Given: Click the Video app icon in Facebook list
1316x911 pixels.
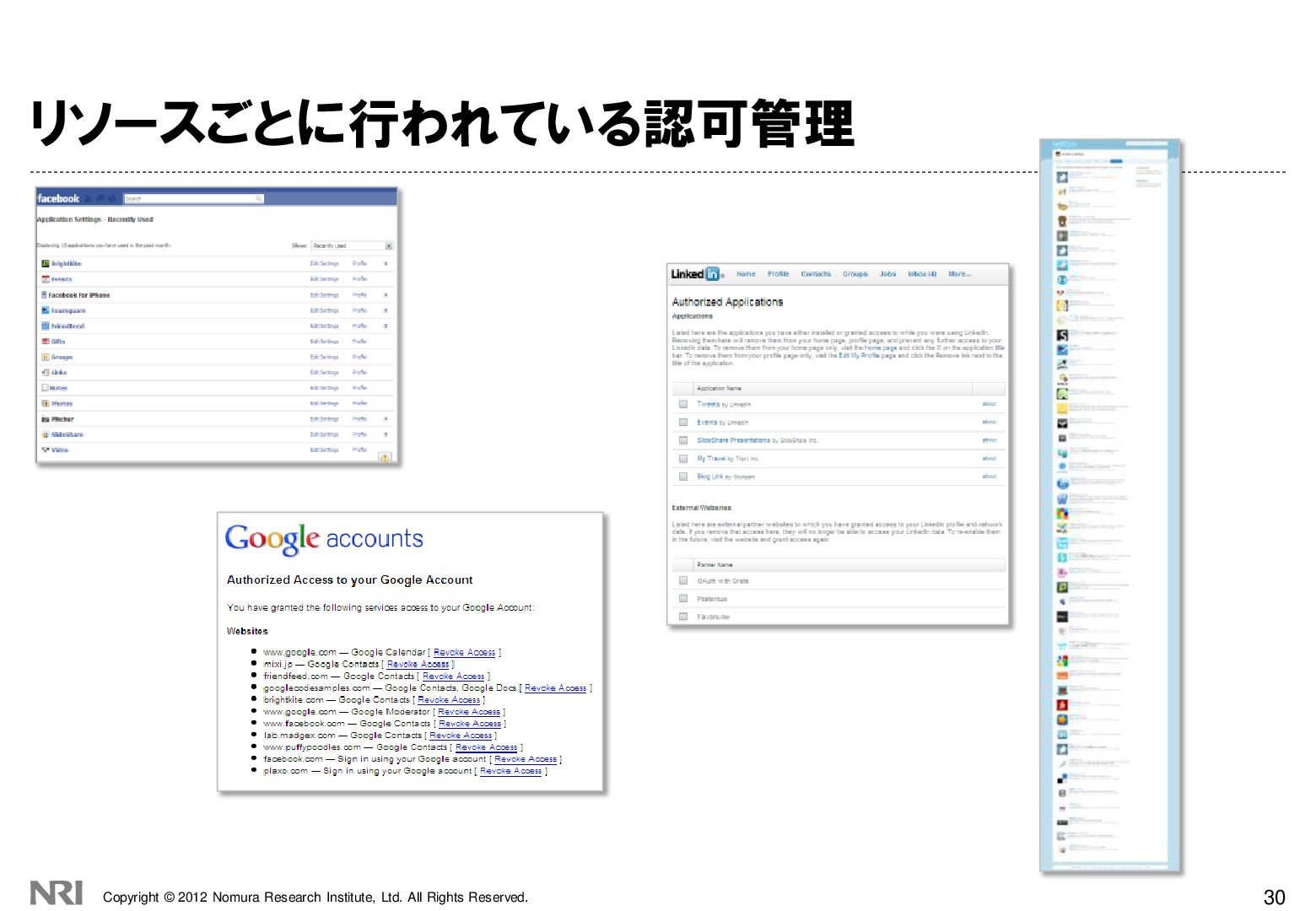Looking at the screenshot, I should coord(46,450).
